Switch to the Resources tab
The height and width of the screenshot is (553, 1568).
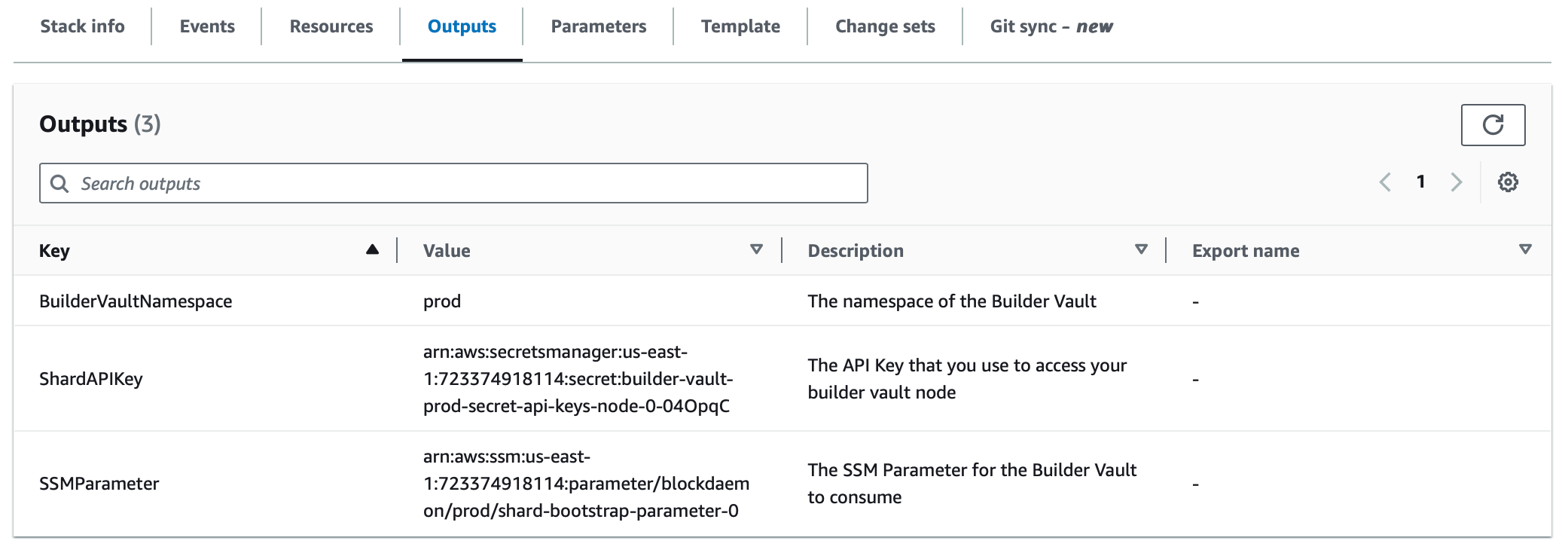pos(331,27)
